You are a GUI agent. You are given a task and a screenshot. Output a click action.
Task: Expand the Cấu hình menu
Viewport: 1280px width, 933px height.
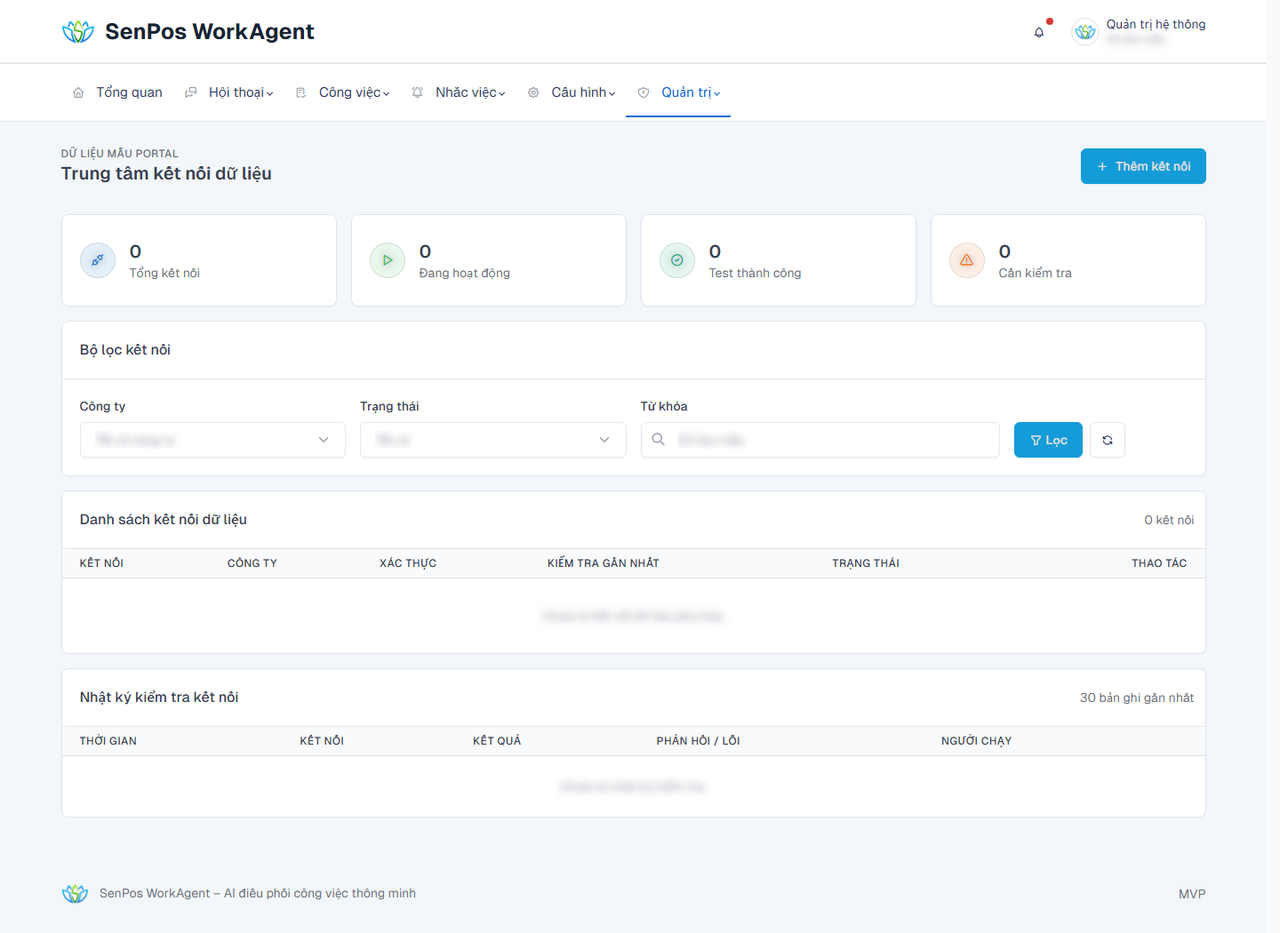point(571,92)
